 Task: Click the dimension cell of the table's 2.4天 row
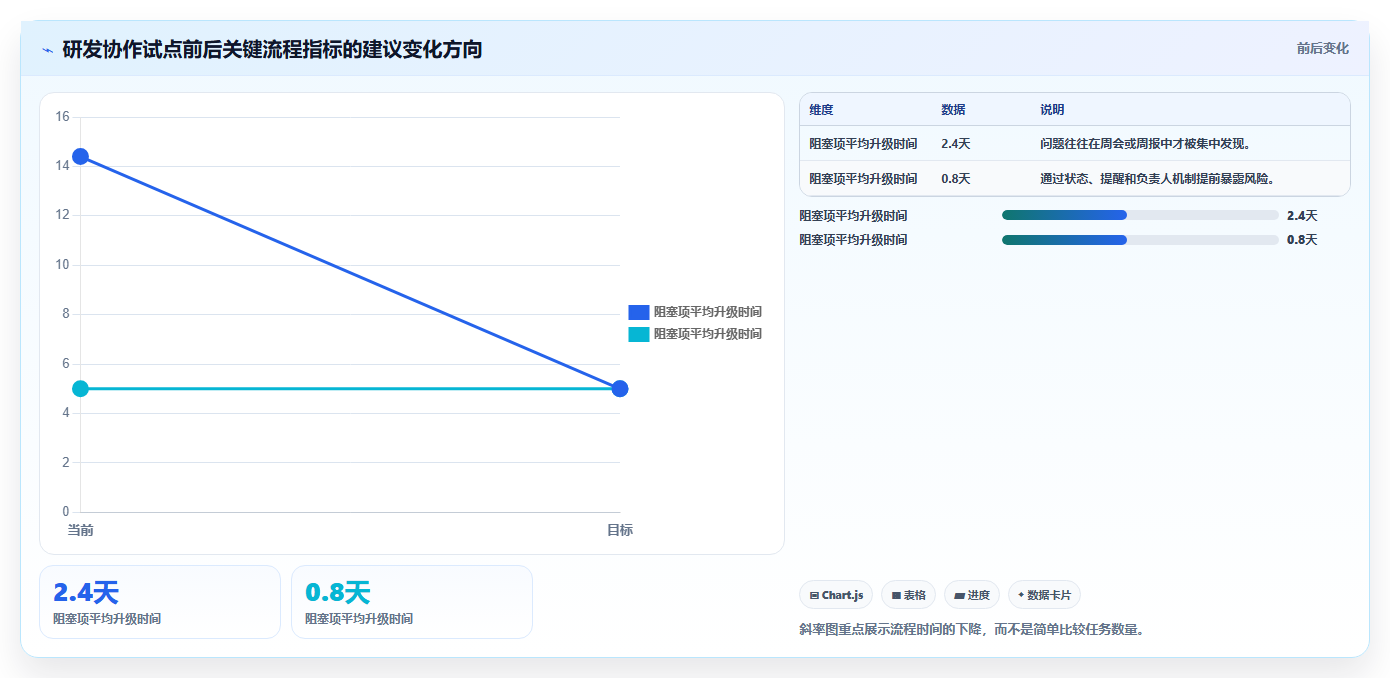click(863, 144)
